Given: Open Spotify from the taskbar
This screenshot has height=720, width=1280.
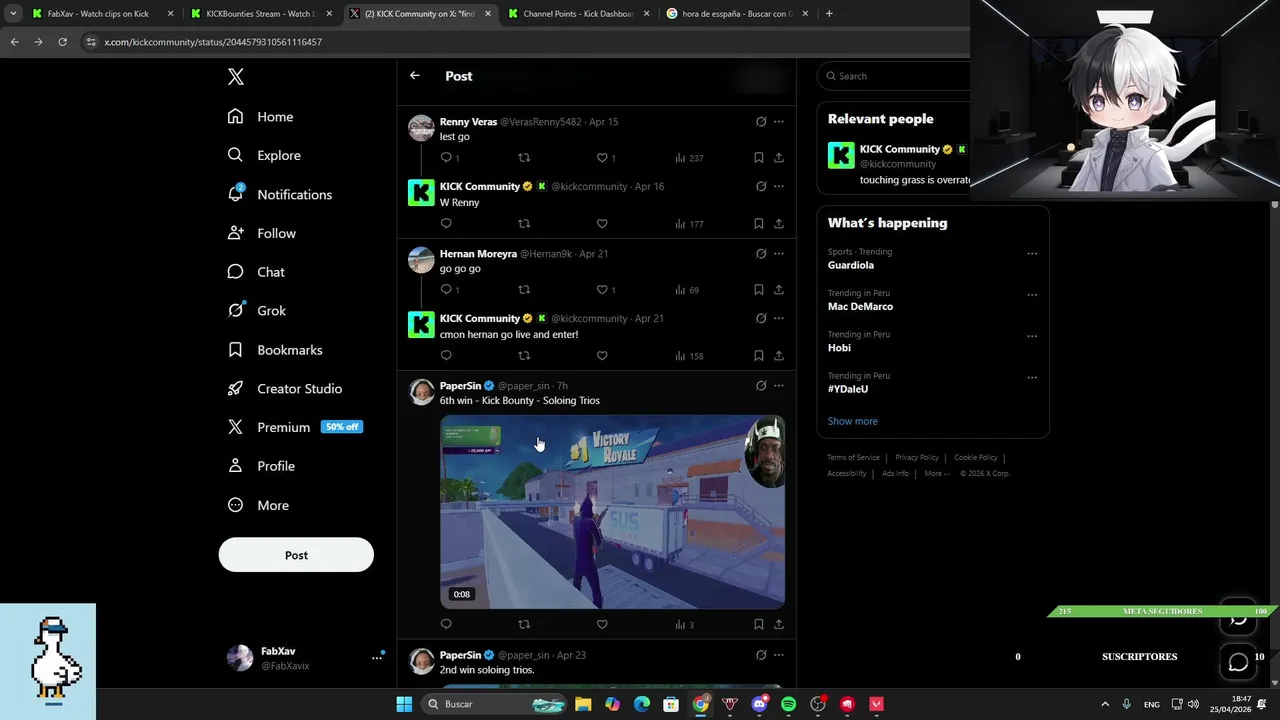Looking at the screenshot, I should click(788, 704).
